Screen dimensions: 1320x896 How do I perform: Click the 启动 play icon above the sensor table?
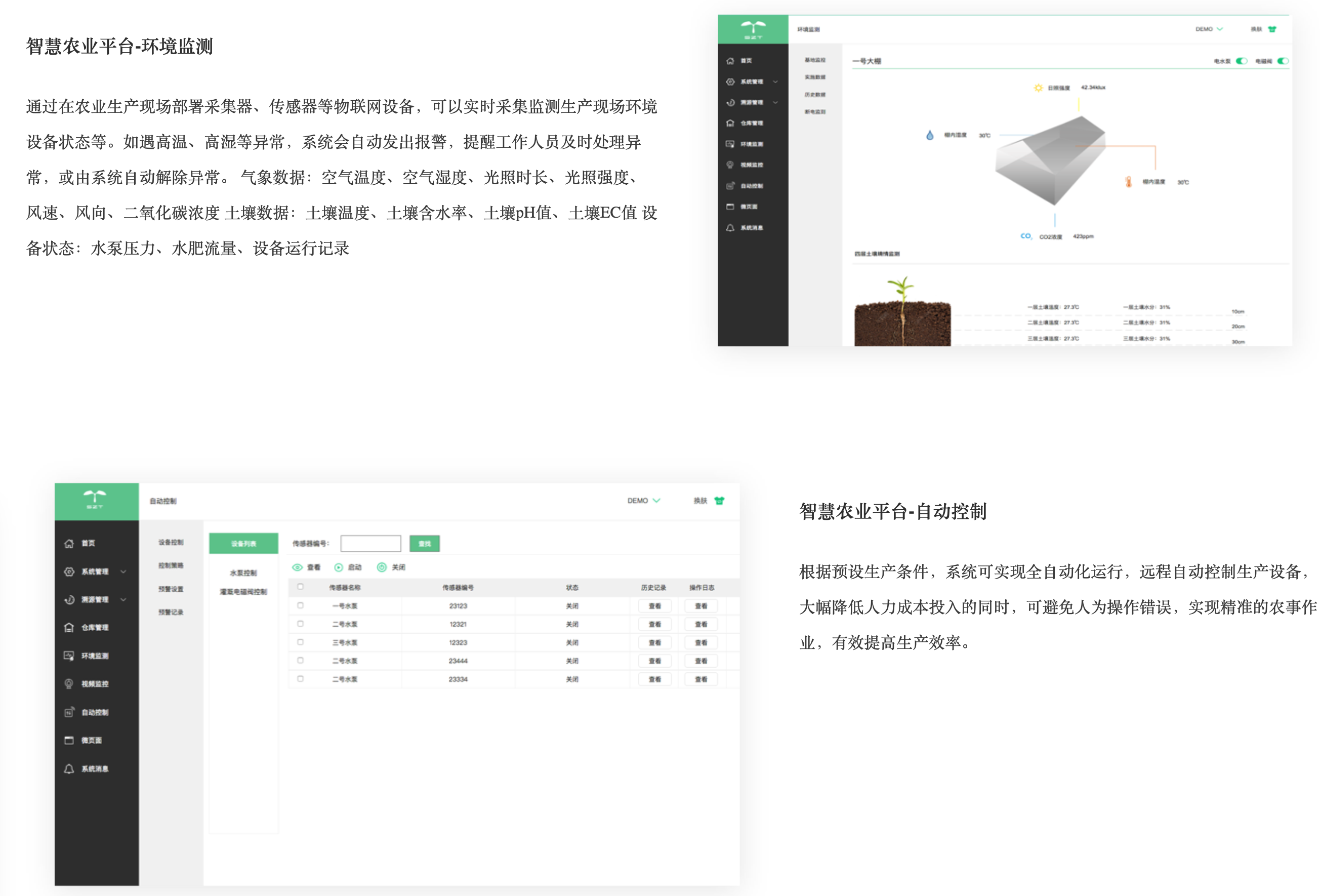point(339,567)
